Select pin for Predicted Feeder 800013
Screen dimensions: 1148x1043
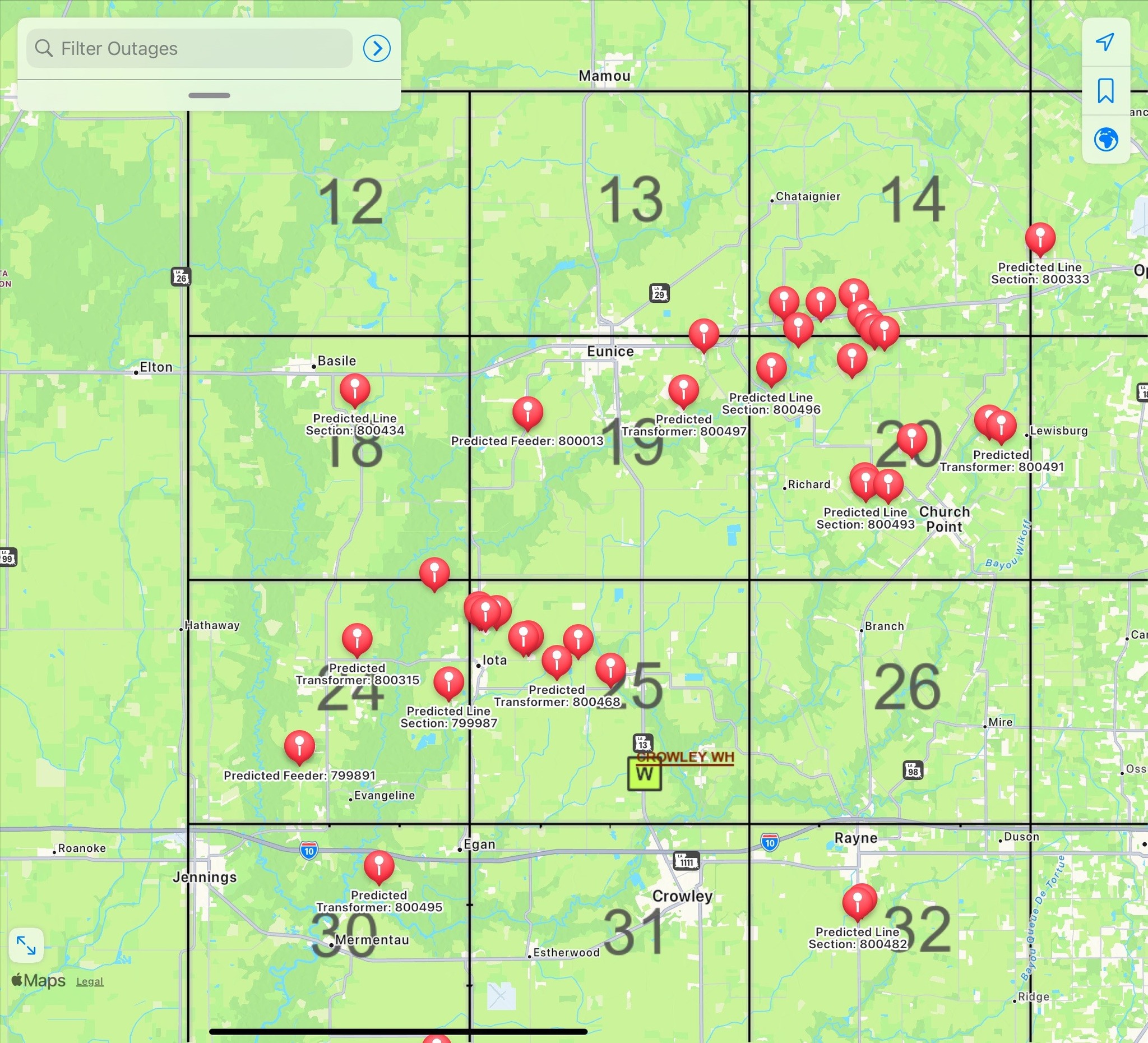pos(527,412)
